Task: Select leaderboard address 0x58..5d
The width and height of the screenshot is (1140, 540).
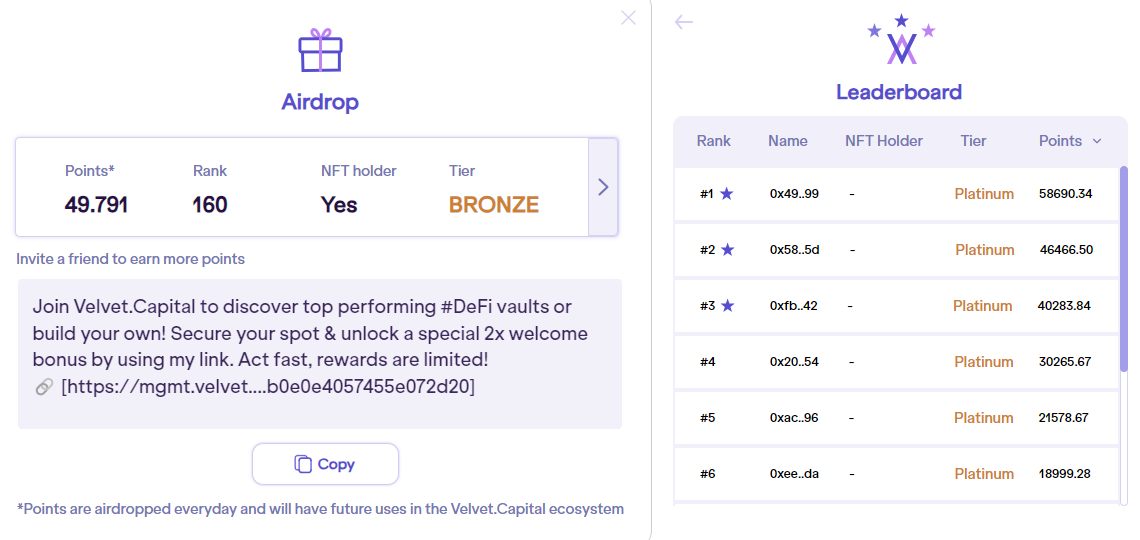Action: pyautogui.click(x=795, y=250)
